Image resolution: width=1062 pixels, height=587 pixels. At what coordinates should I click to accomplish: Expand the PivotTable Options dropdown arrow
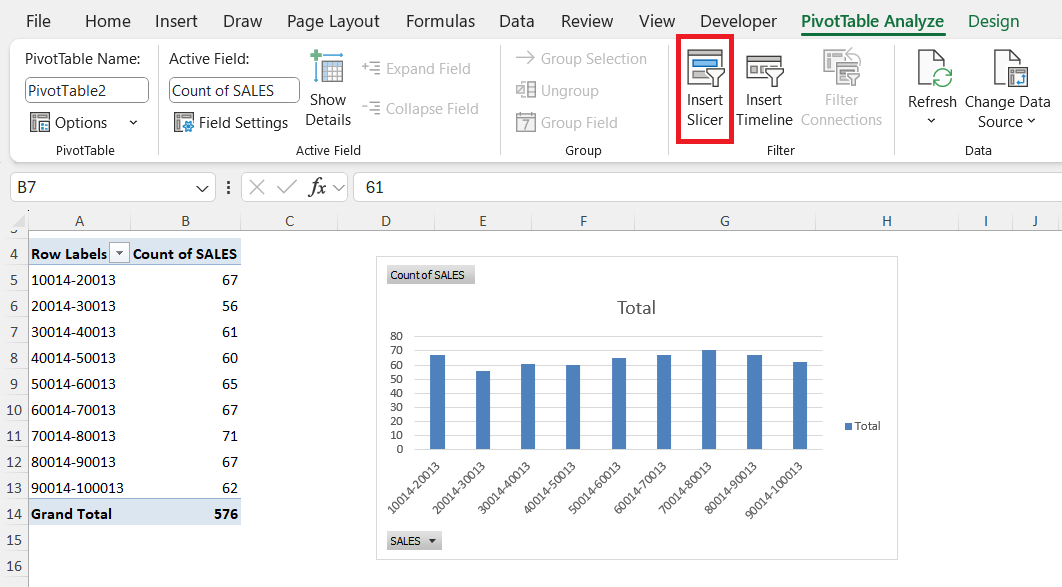tap(133, 123)
